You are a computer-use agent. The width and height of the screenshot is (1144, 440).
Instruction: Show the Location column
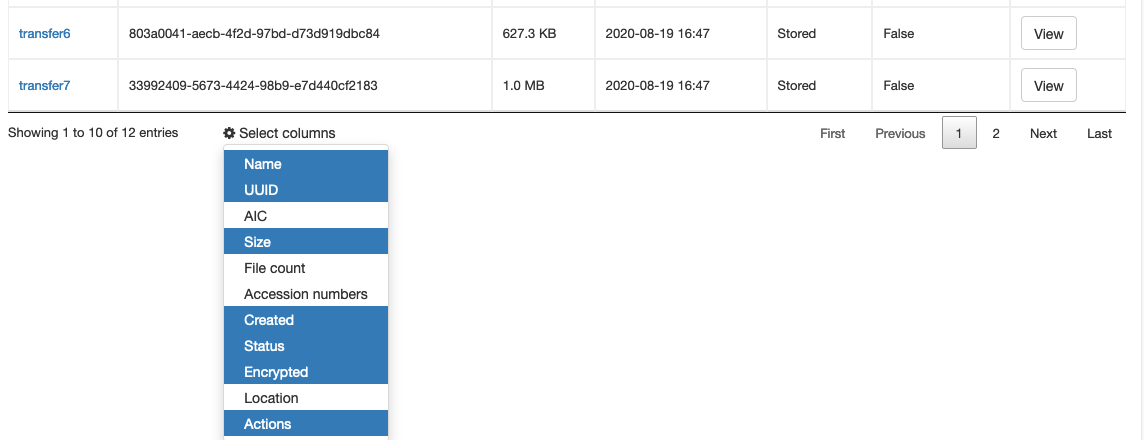[x=305, y=398]
